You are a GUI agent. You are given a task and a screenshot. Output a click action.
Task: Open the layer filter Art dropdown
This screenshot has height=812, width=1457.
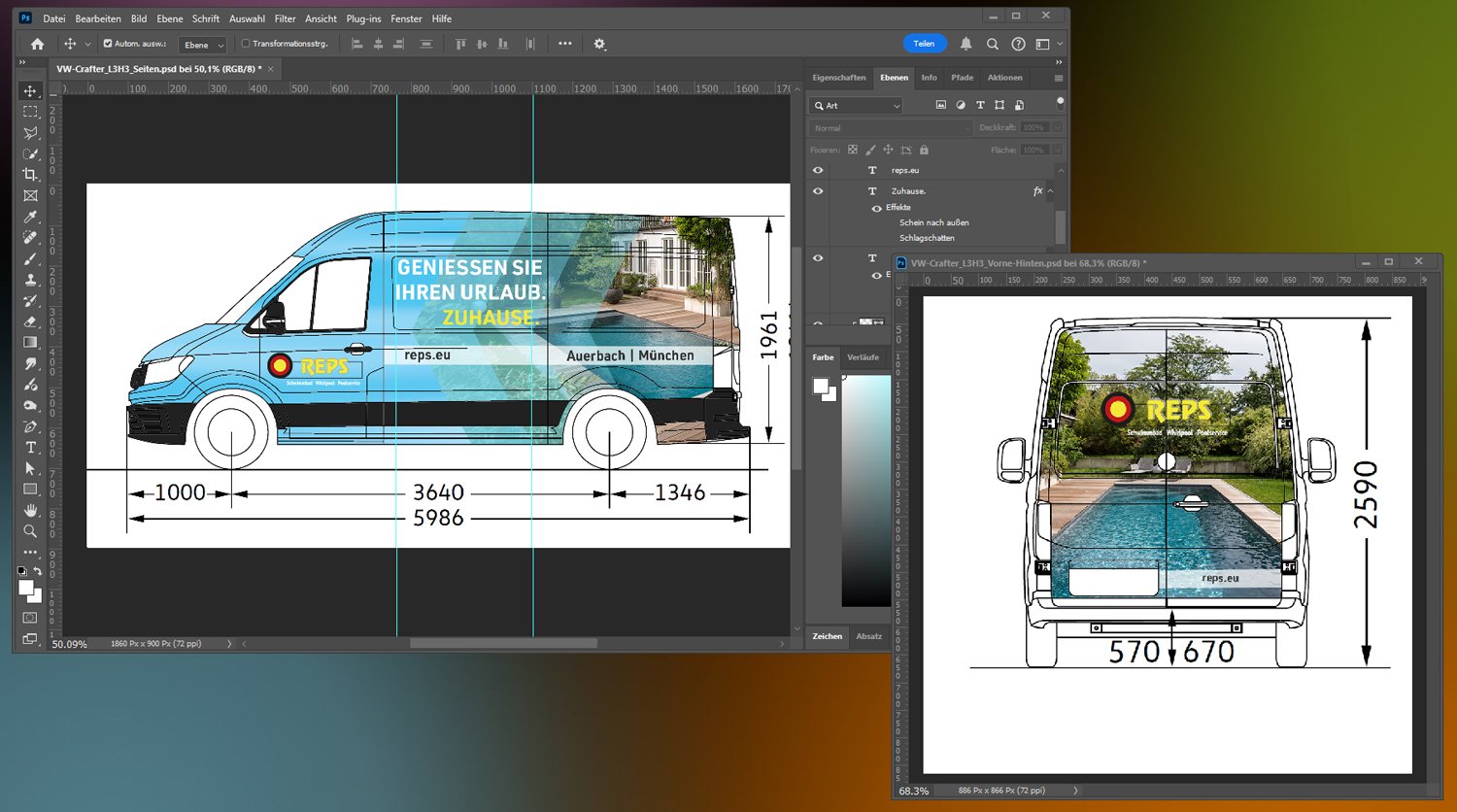[857, 105]
